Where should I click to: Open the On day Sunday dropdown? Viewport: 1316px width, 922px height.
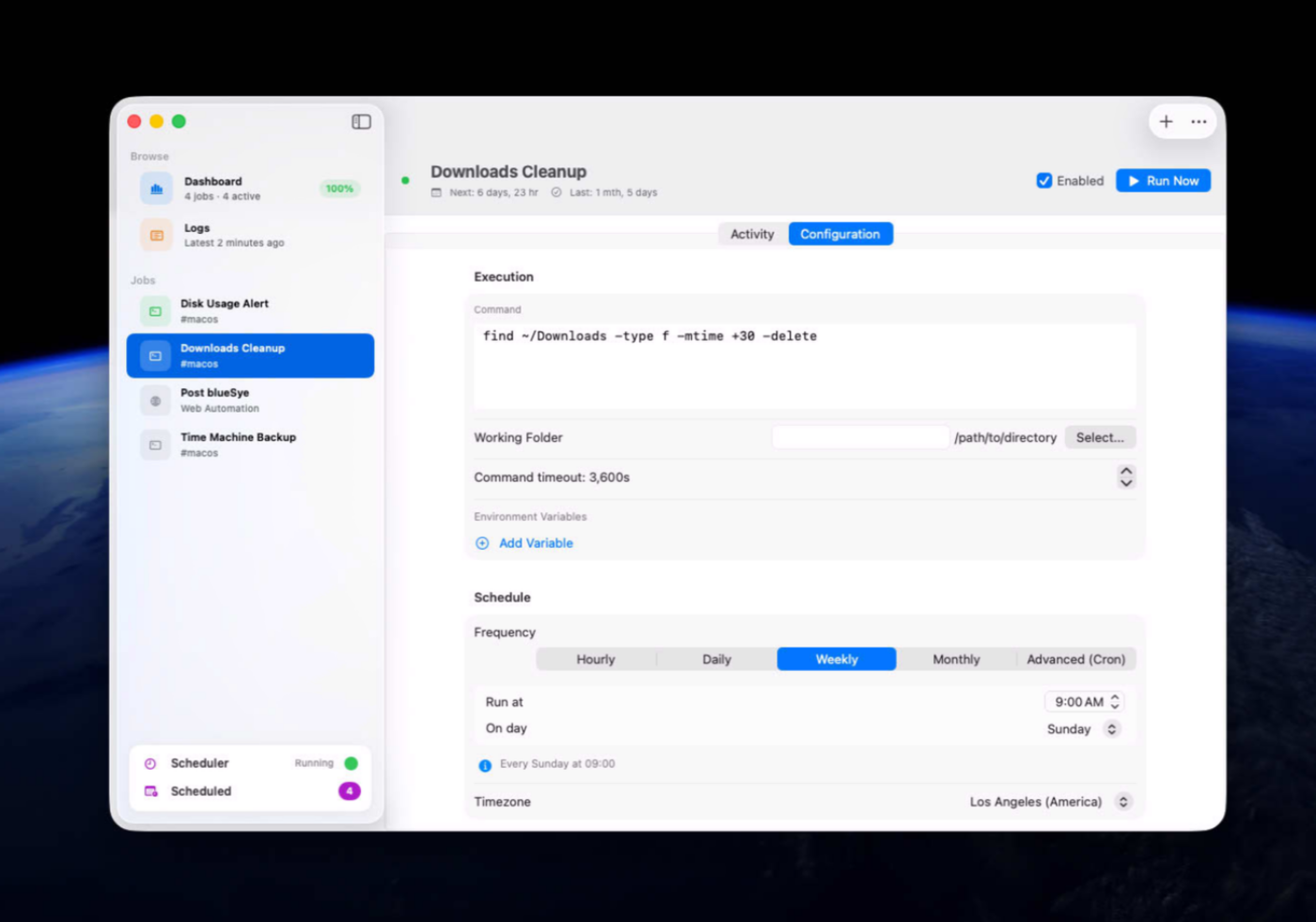click(x=1083, y=729)
